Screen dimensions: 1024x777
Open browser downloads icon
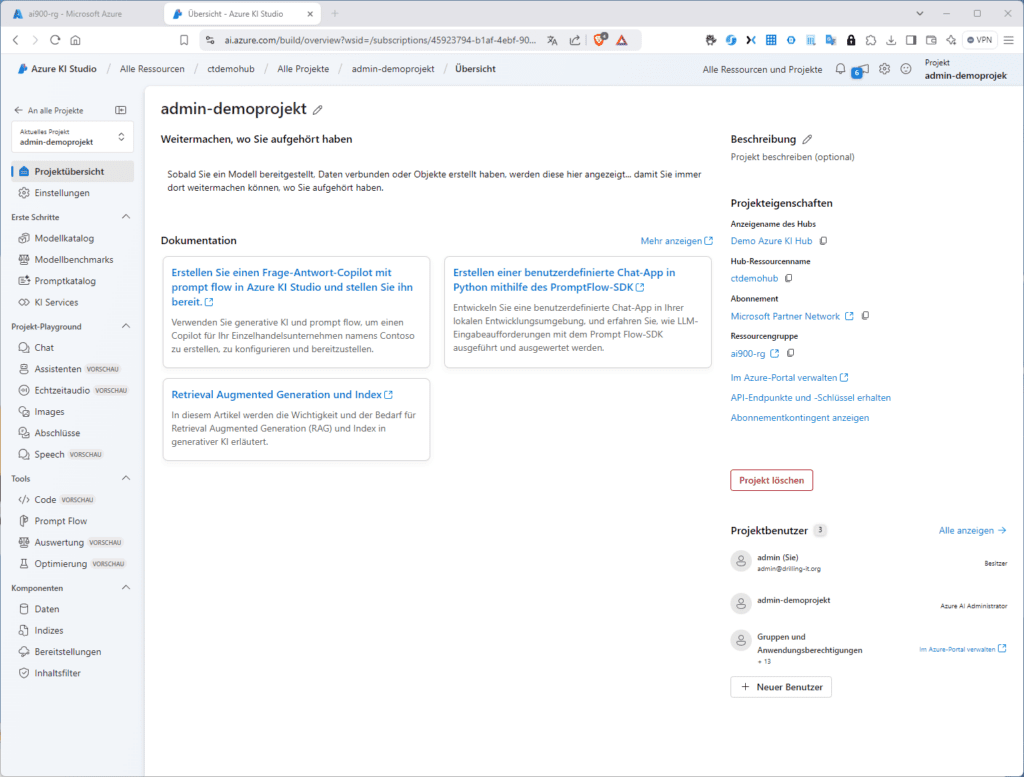point(891,40)
